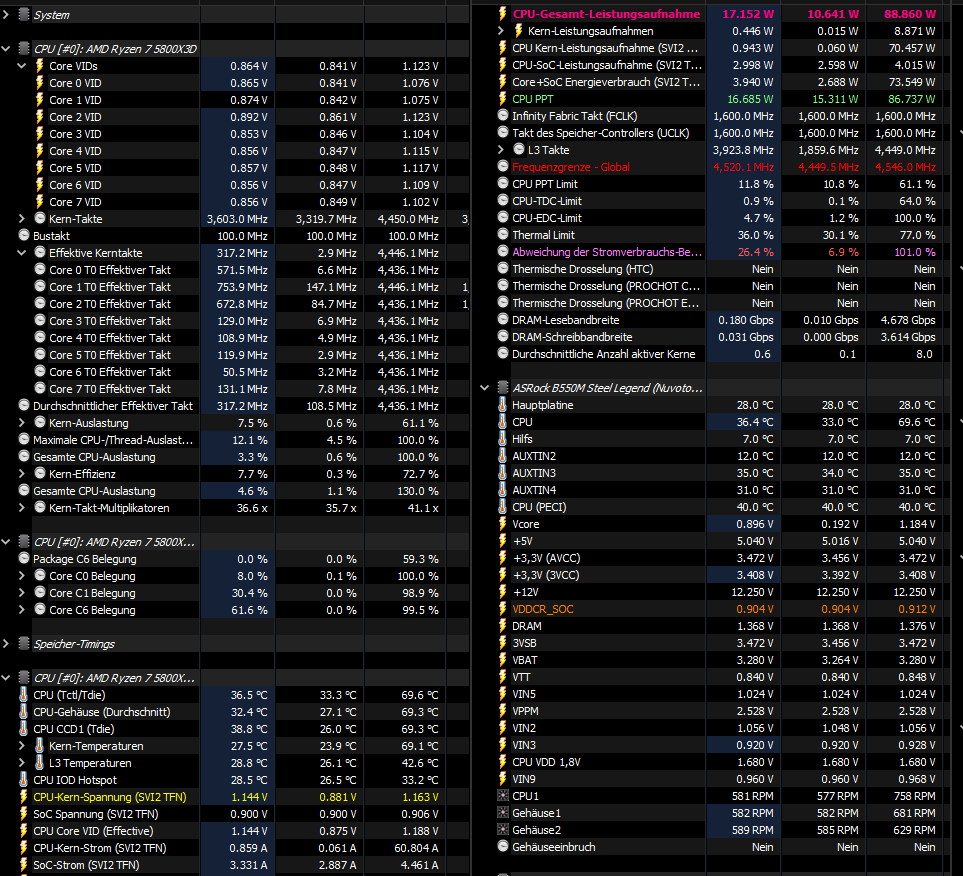Screen dimensions: 963x876
Task: Click the clock icon of Core 5 T0 Effektiver Takt
Action: (x=40, y=354)
